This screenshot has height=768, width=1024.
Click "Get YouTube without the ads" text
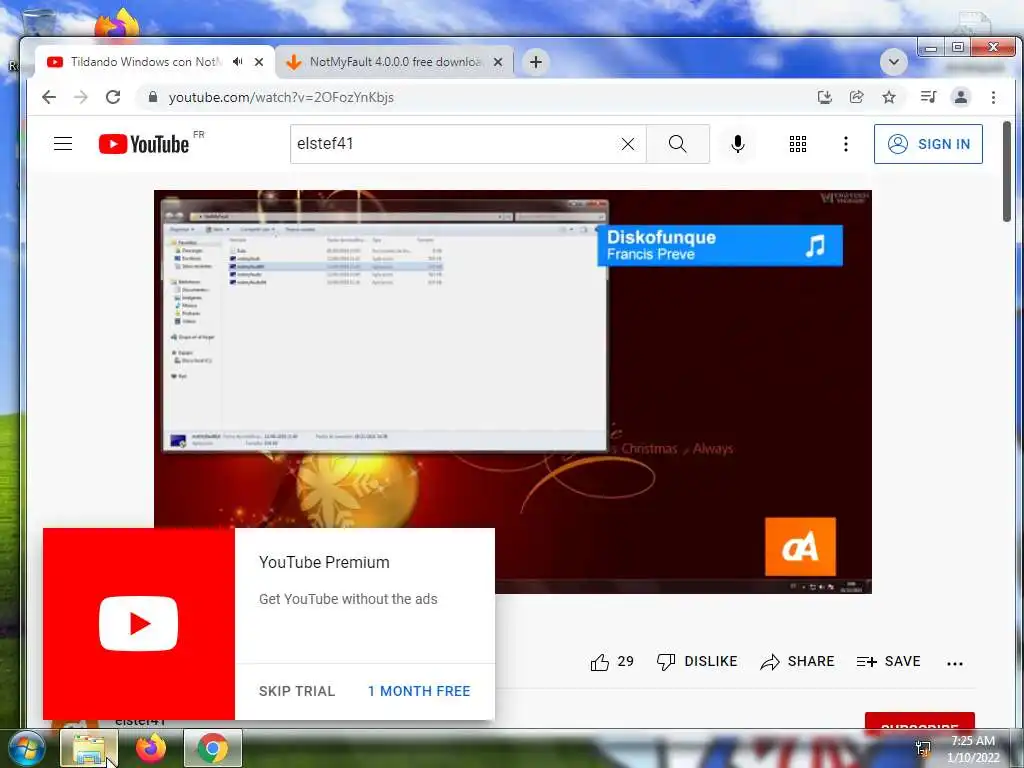pyautogui.click(x=348, y=599)
